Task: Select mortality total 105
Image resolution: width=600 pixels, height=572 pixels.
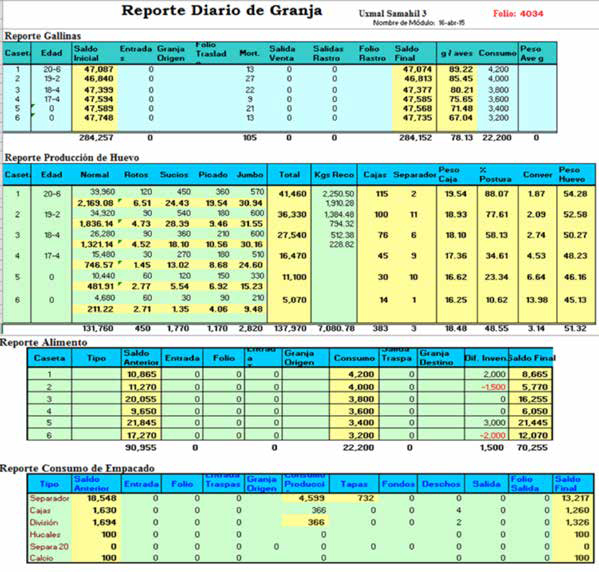Action: (x=249, y=138)
